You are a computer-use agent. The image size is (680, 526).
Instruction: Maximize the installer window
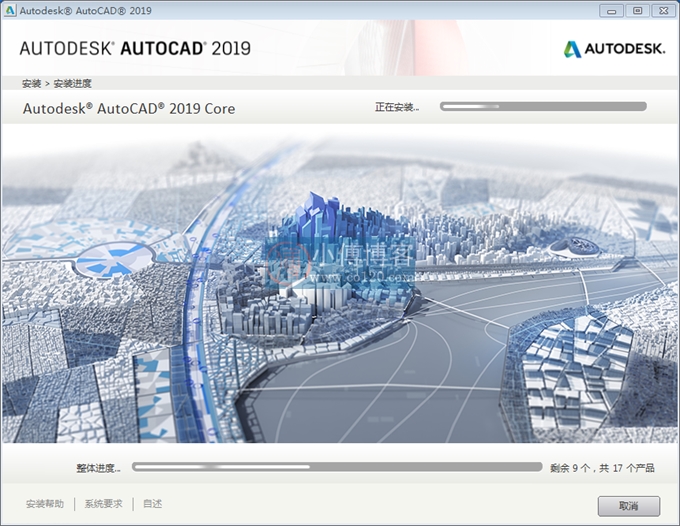click(x=637, y=11)
